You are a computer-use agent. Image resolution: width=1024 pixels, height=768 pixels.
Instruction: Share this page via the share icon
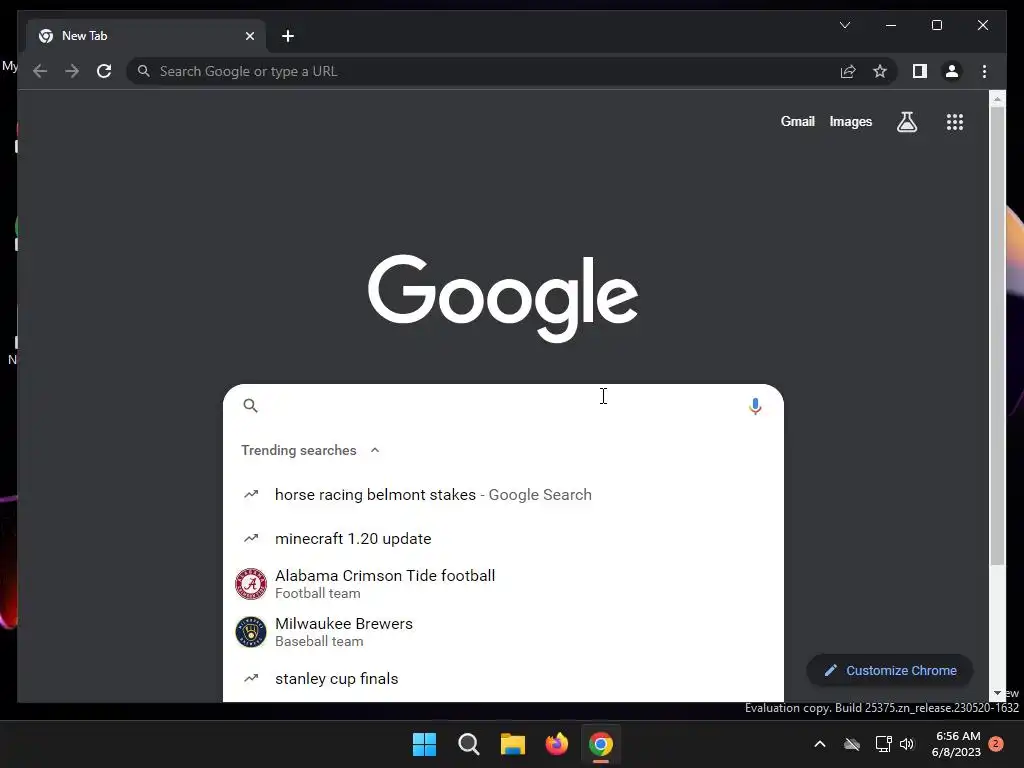point(848,71)
